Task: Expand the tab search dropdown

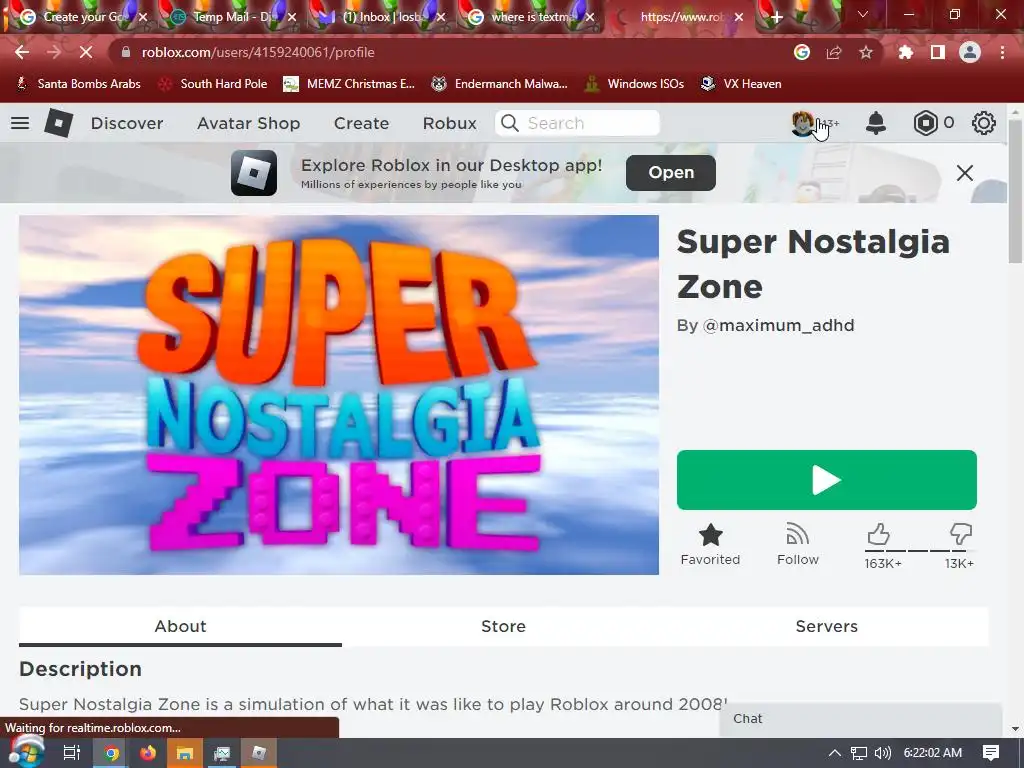Action: 863,14
